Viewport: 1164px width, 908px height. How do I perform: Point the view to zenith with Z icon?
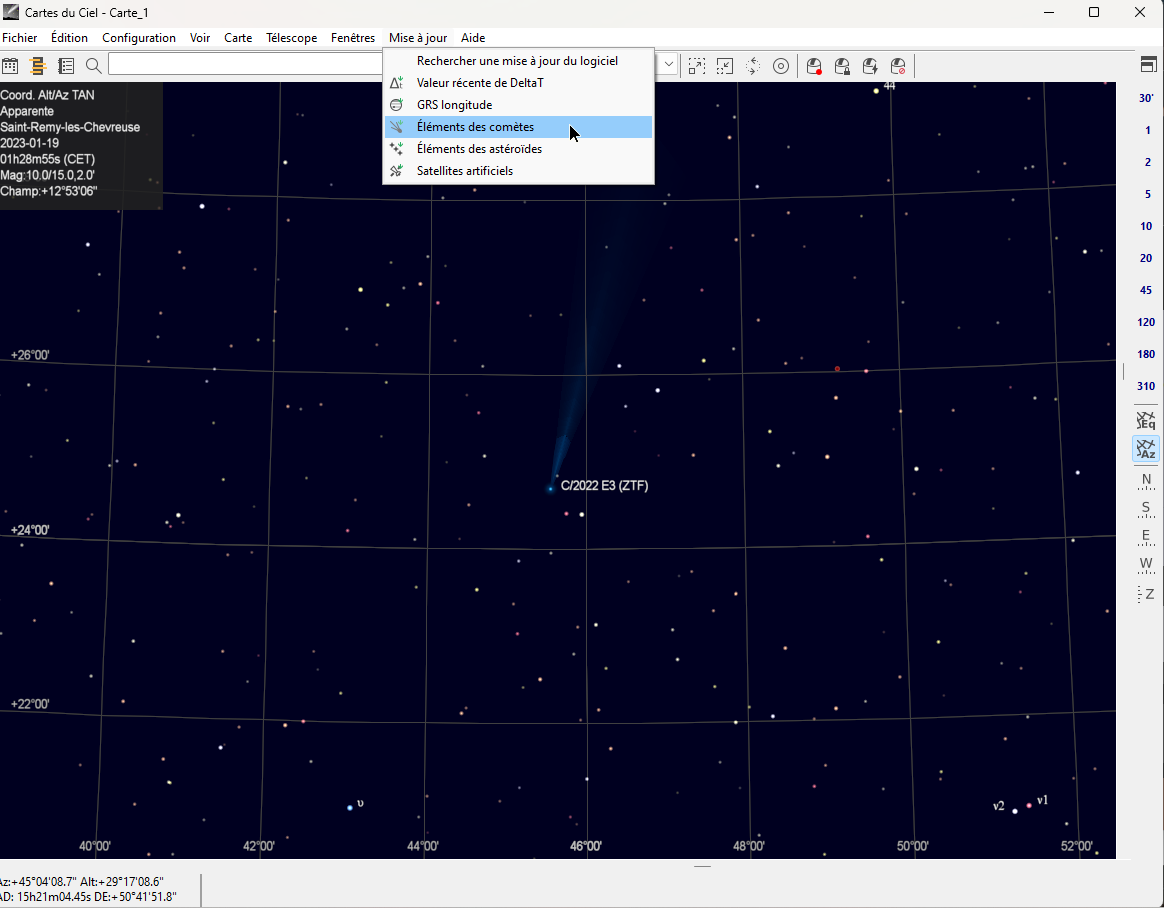(1146, 594)
